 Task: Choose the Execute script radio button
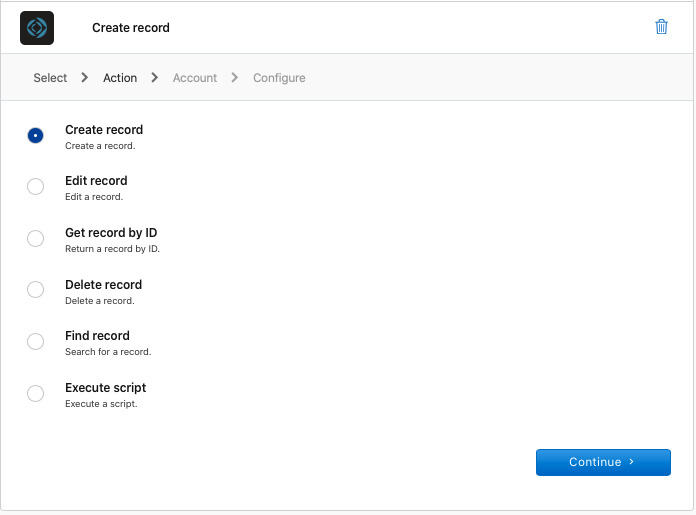35,393
